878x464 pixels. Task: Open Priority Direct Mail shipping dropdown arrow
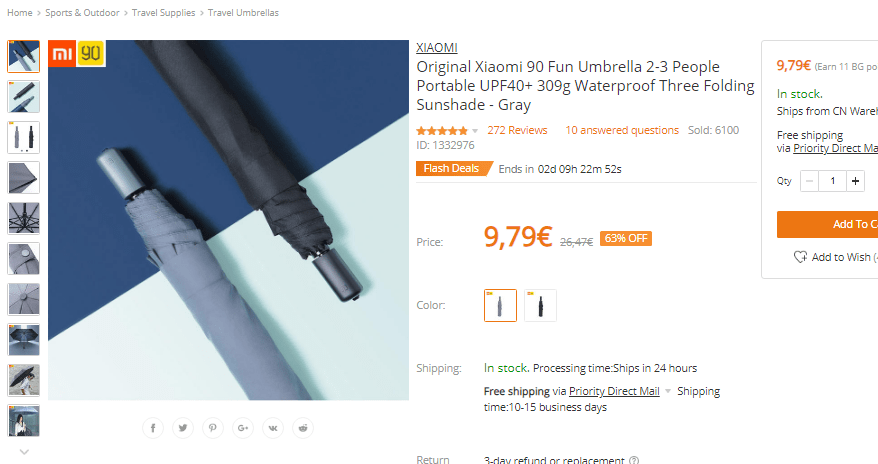click(x=667, y=391)
